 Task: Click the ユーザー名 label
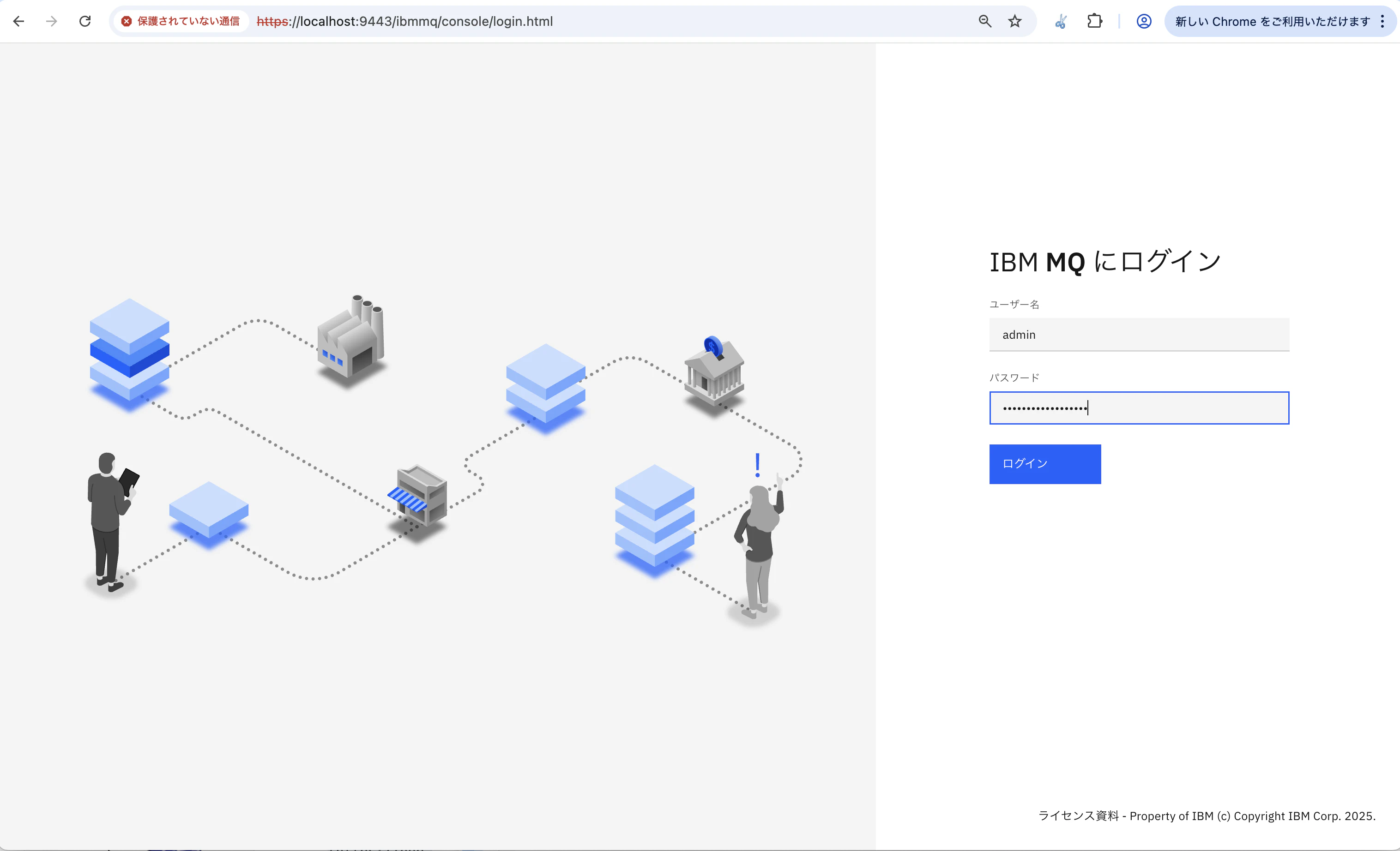point(1014,304)
